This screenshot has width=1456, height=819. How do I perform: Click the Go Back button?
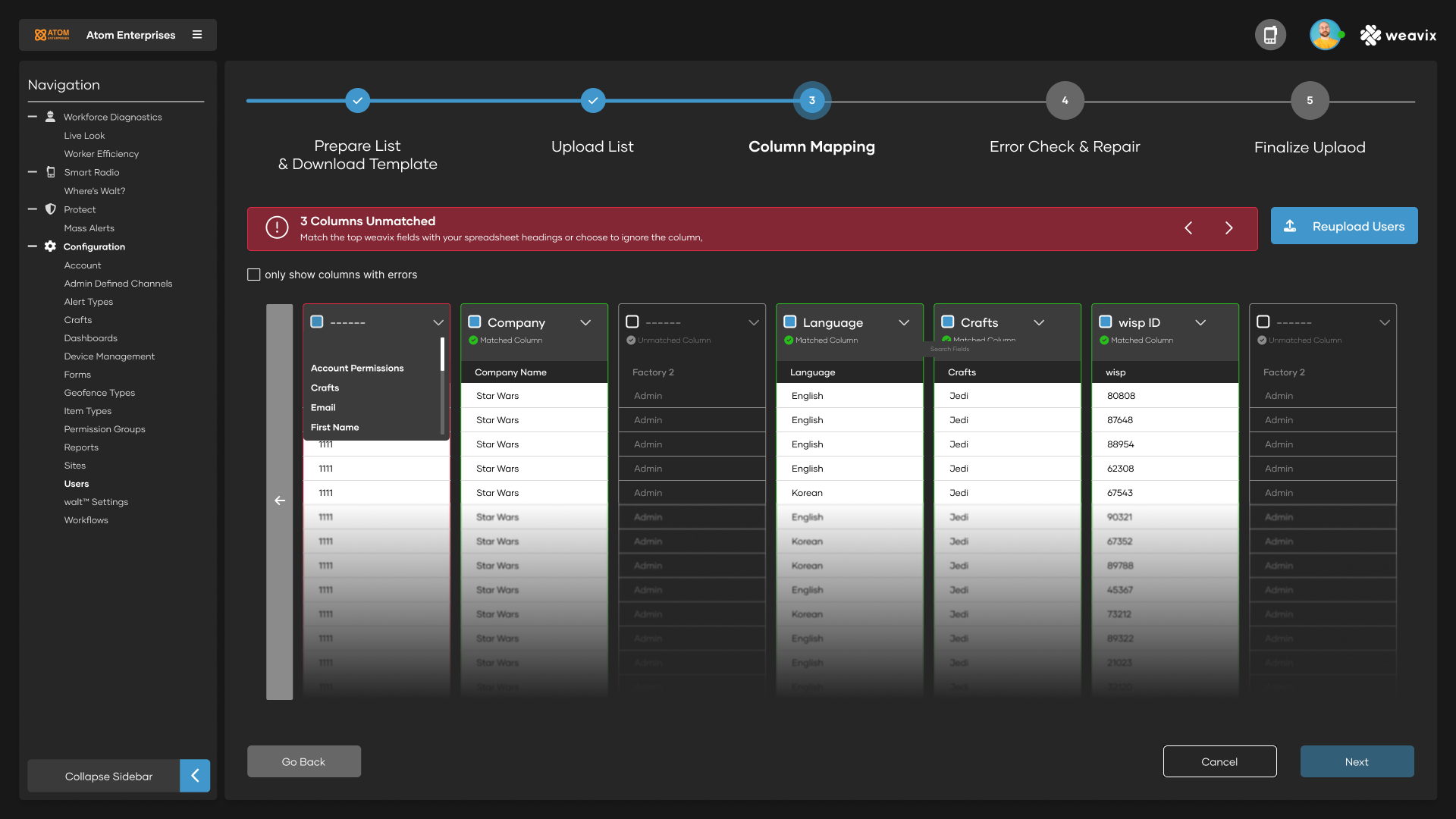point(303,761)
